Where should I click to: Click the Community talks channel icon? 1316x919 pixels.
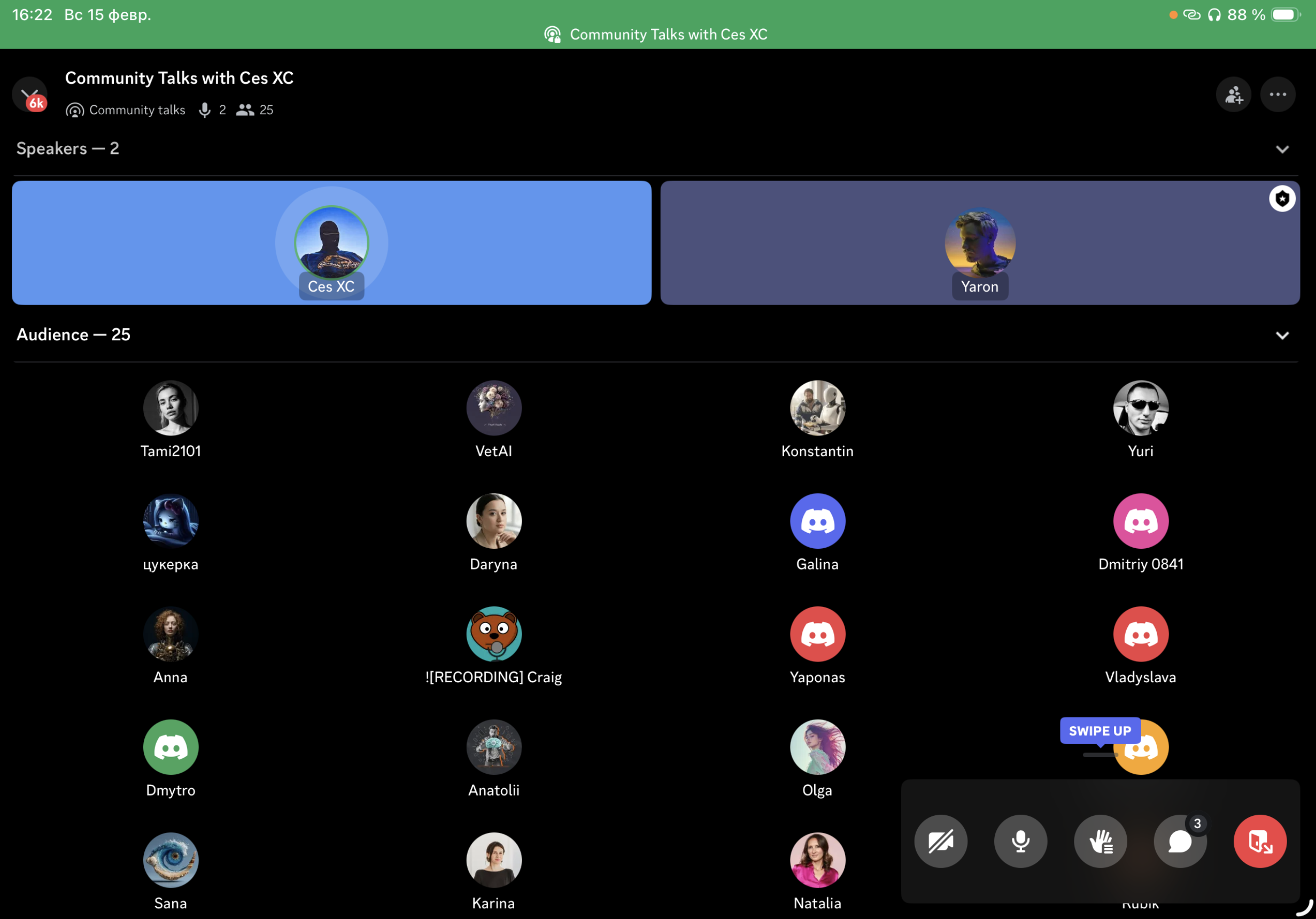point(75,110)
